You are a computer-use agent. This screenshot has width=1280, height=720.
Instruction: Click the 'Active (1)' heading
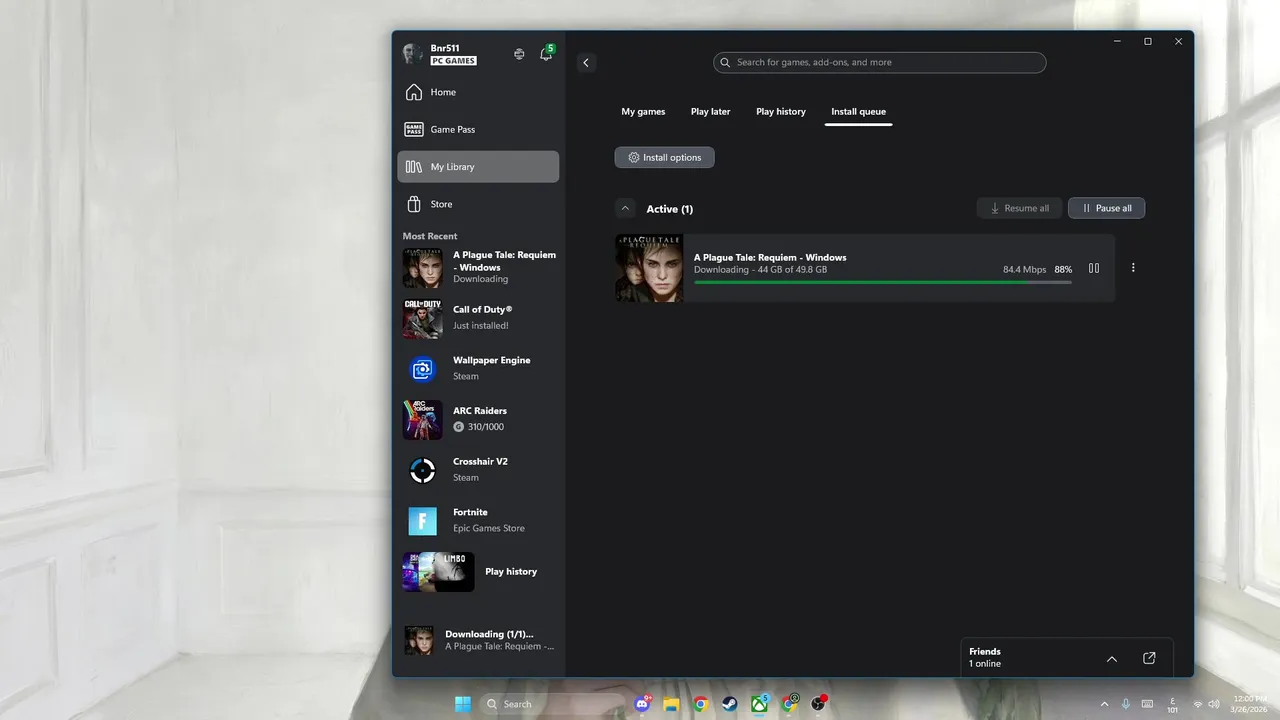point(669,209)
